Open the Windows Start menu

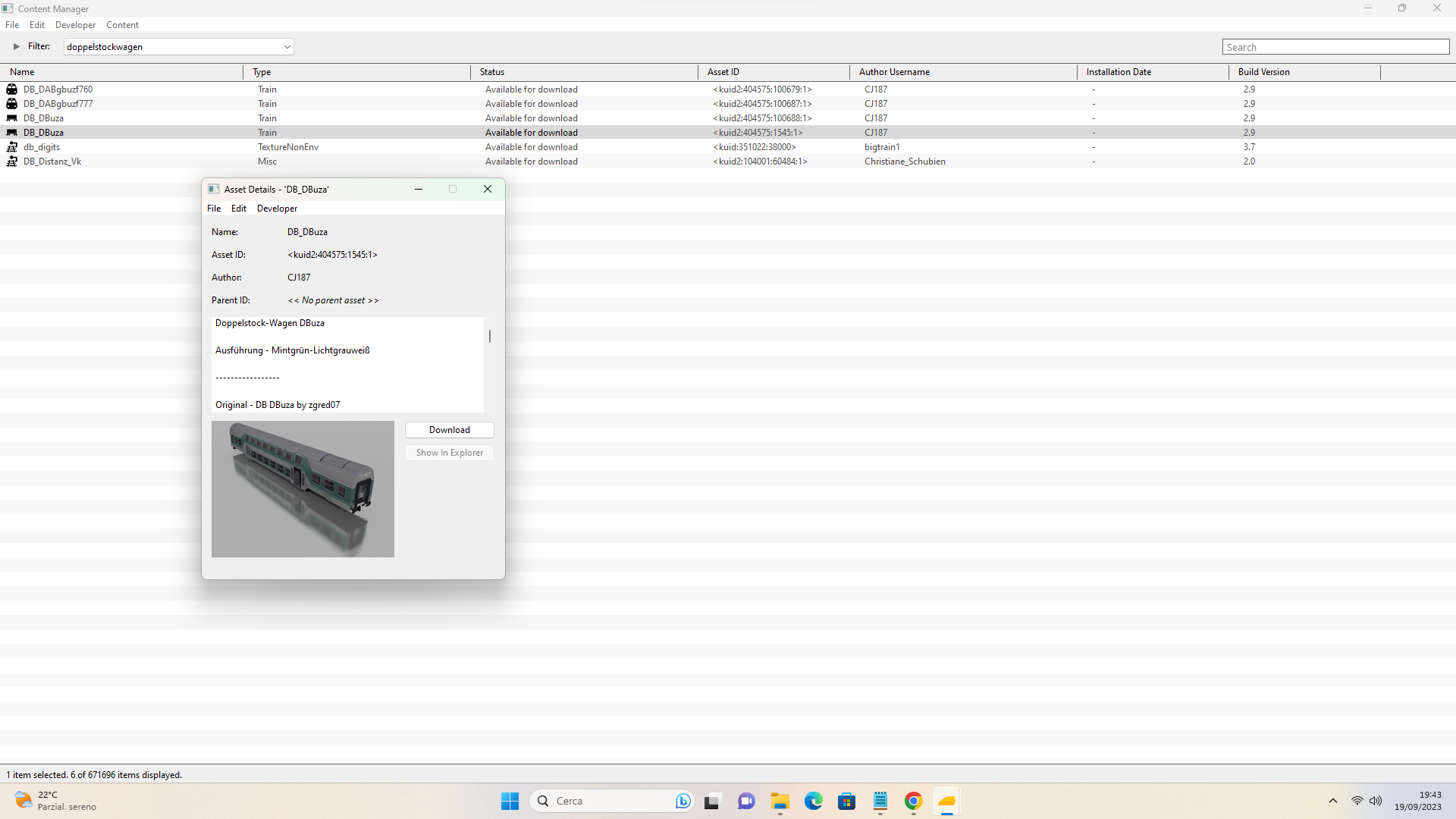[510, 801]
